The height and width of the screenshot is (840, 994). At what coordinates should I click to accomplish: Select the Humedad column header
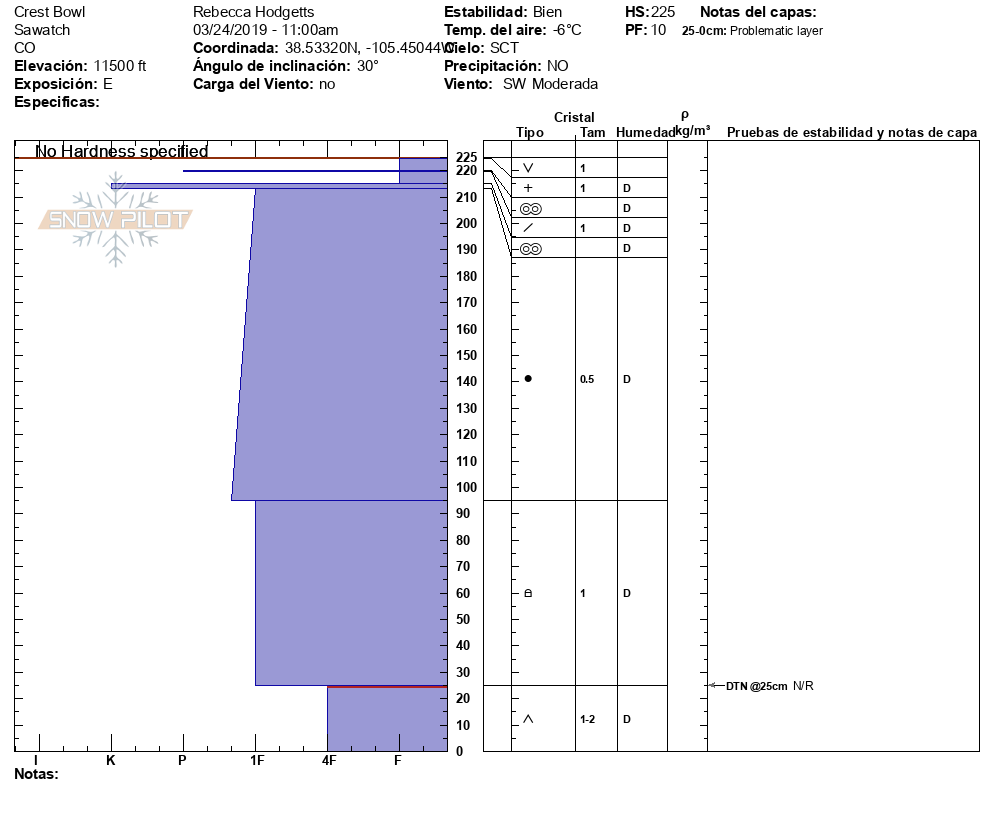pos(645,132)
